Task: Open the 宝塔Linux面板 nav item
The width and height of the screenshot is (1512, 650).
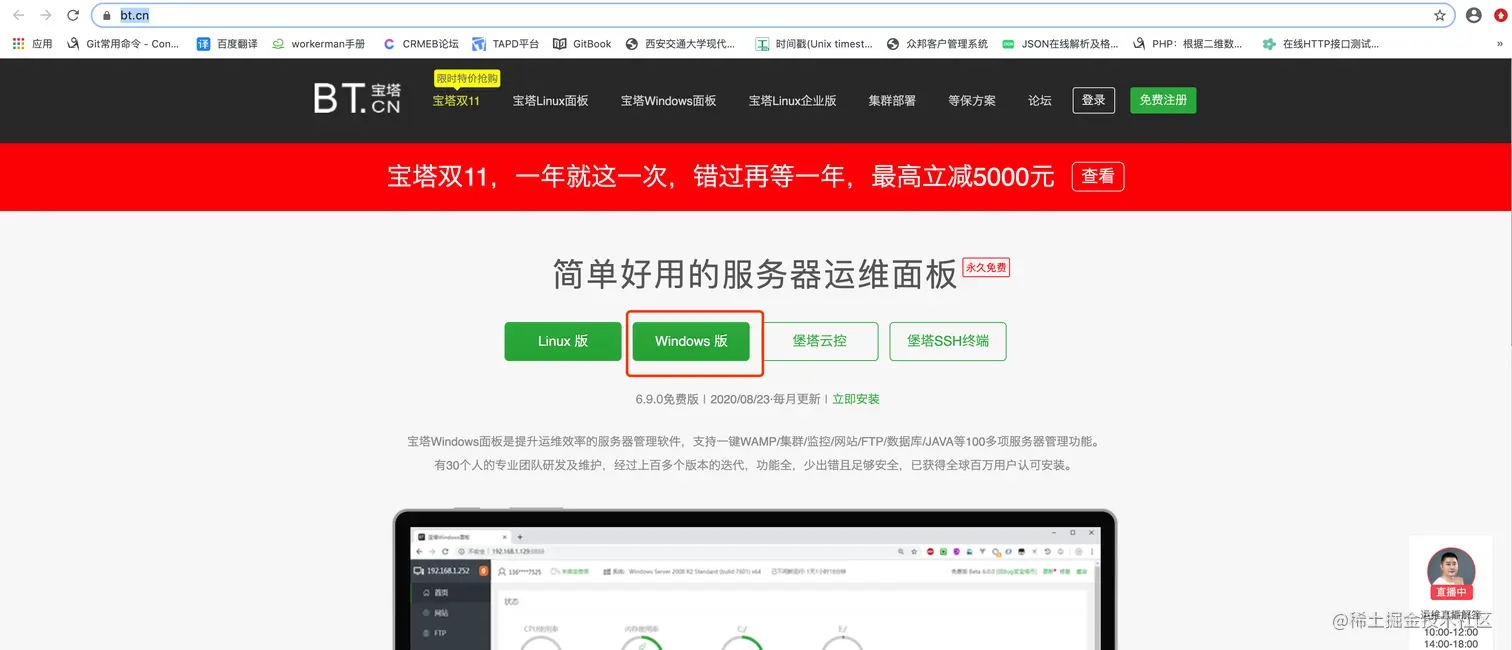Action: click(x=550, y=100)
